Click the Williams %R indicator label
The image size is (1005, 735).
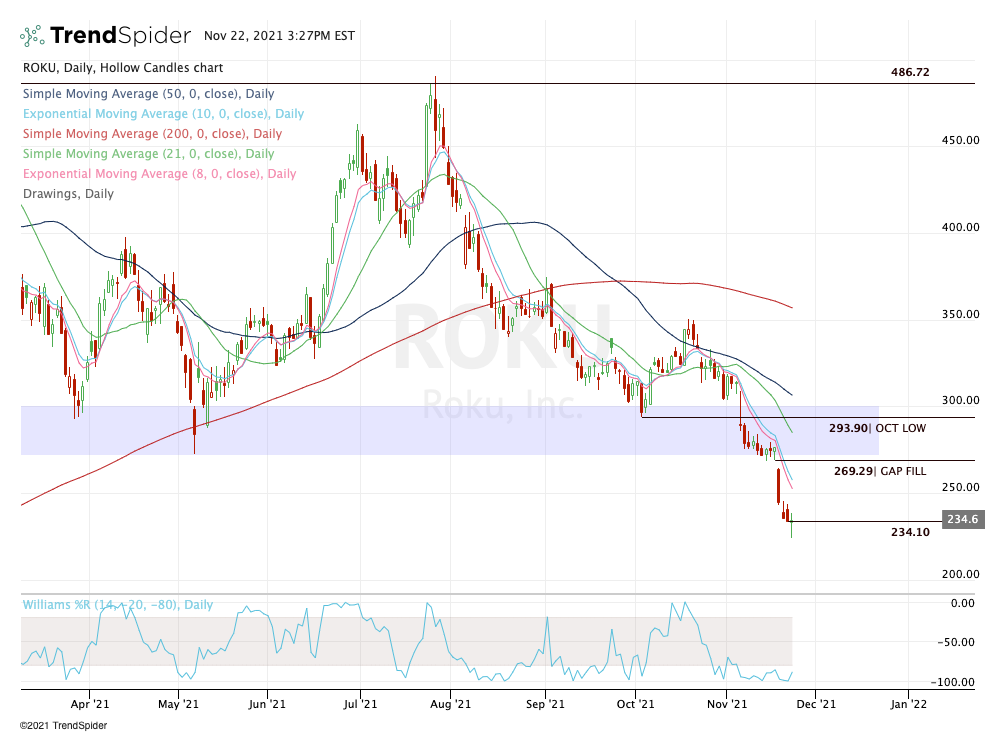tap(118, 604)
